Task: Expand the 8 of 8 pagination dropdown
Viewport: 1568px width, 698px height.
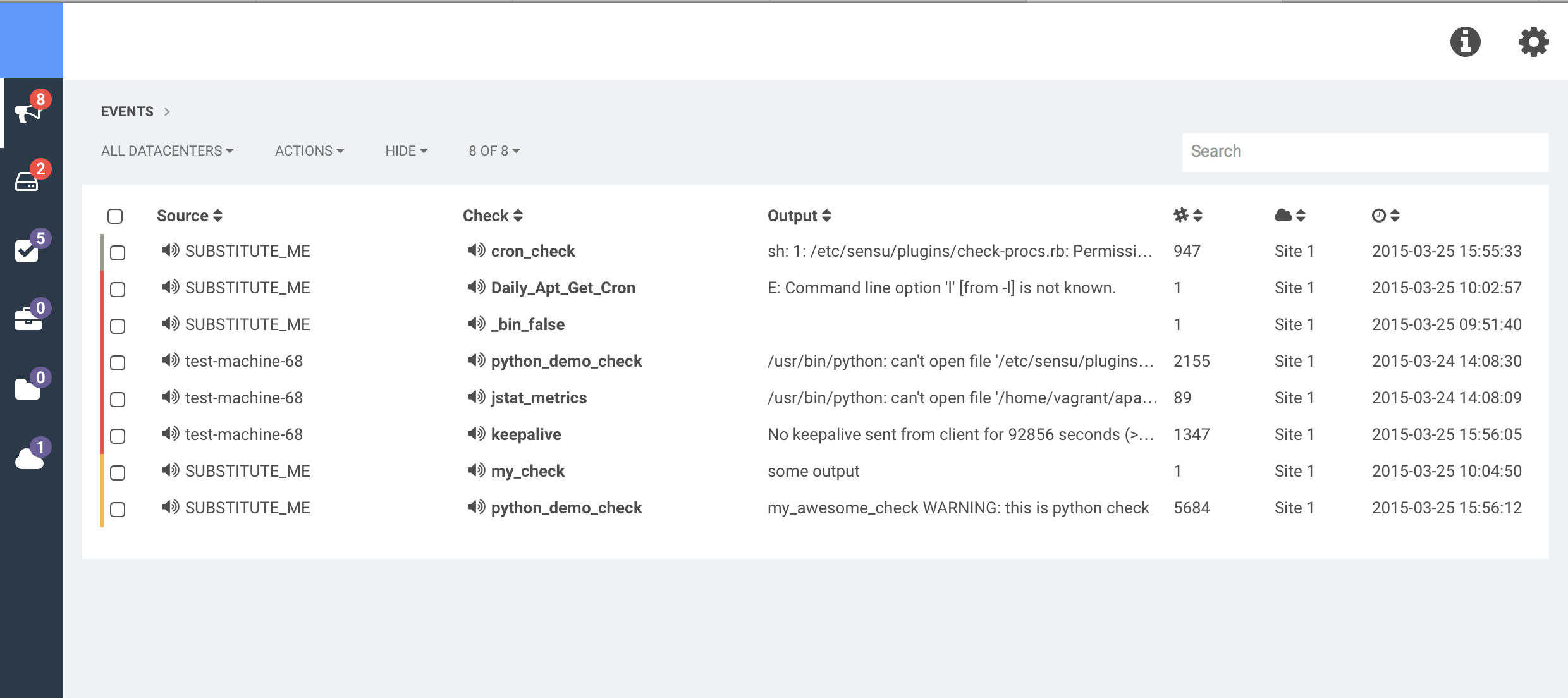Action: [494, 150]
